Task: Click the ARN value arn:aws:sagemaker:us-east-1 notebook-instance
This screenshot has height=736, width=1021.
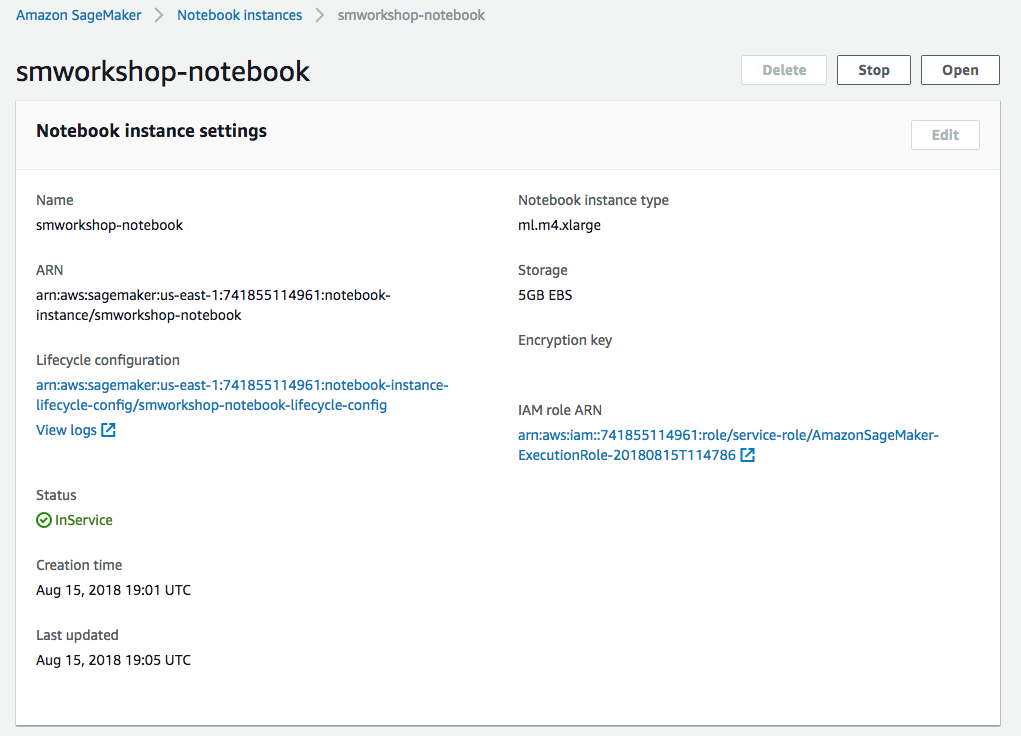Action: pyautogui.click(x=213, y=305)
